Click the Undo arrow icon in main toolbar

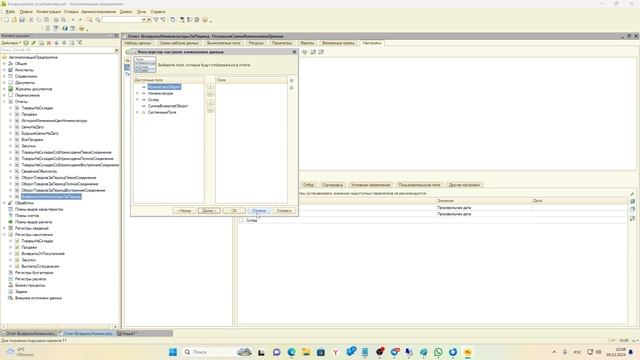[x=73, y=20]
